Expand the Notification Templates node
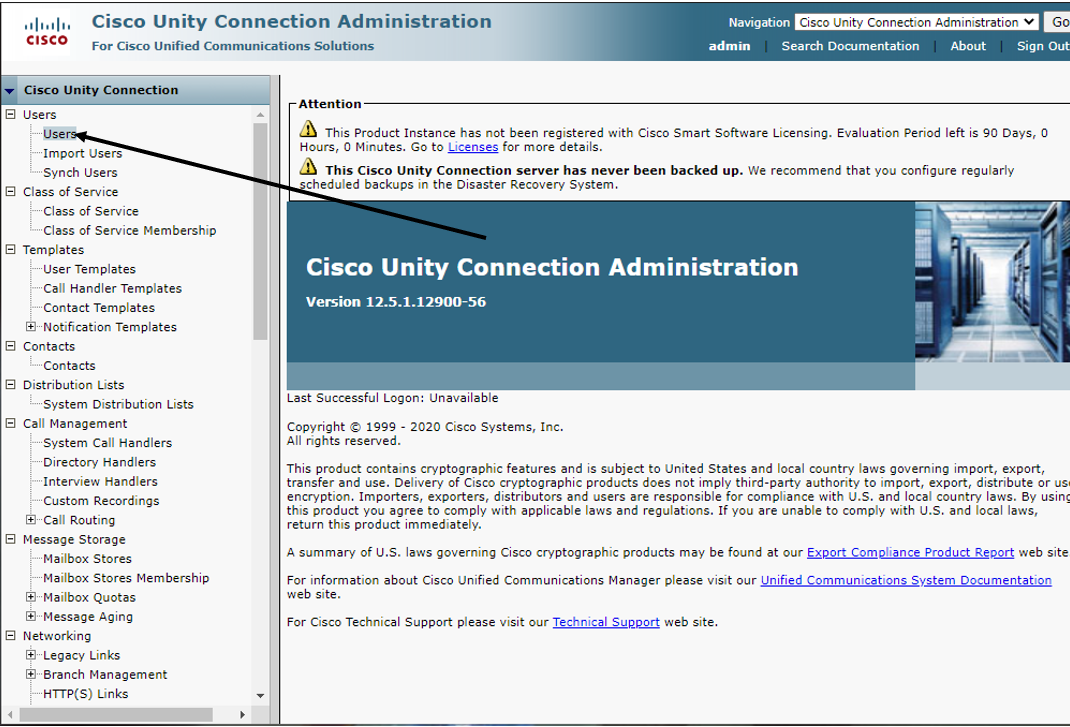The height and width of the screenshot is (727, 1070). tap(31, 327)
